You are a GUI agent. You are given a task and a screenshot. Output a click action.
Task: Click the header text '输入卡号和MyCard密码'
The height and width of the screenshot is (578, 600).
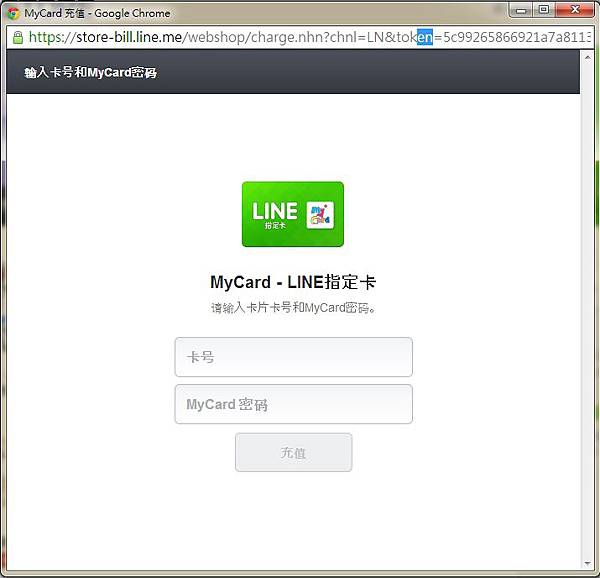[x=90, y=72]
